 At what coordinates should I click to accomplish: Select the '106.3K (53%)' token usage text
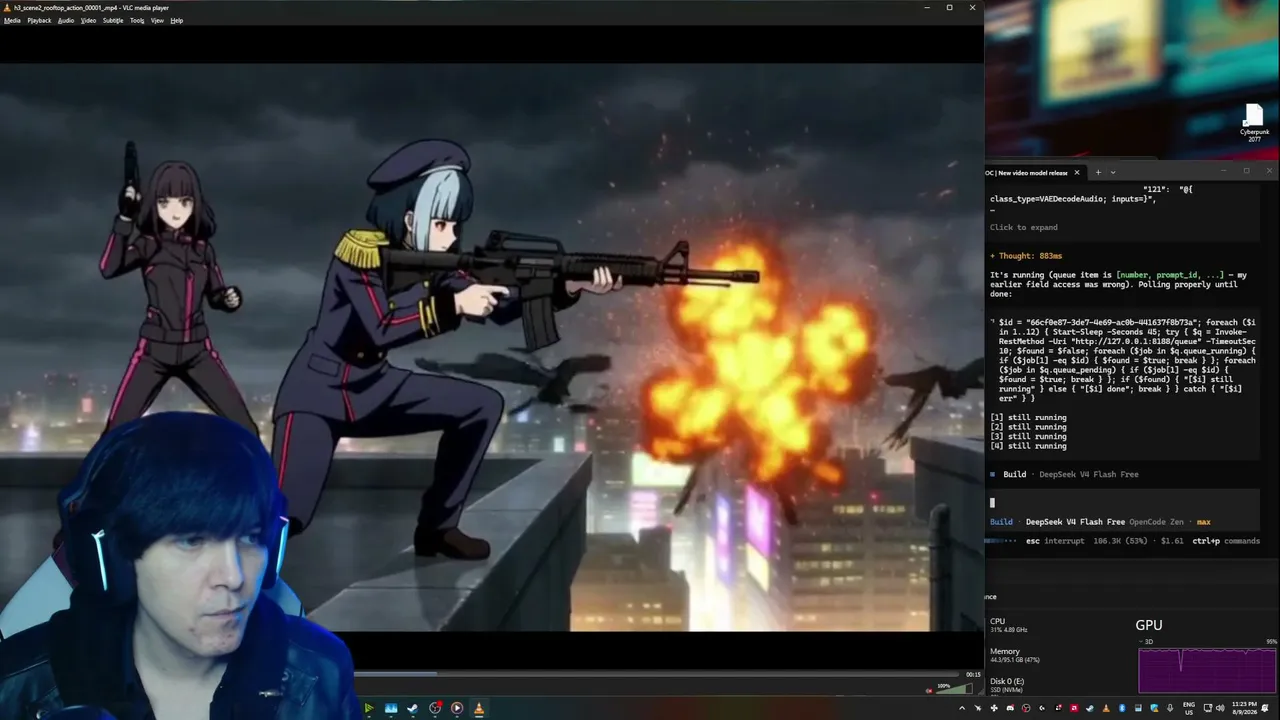(1121, 541)
